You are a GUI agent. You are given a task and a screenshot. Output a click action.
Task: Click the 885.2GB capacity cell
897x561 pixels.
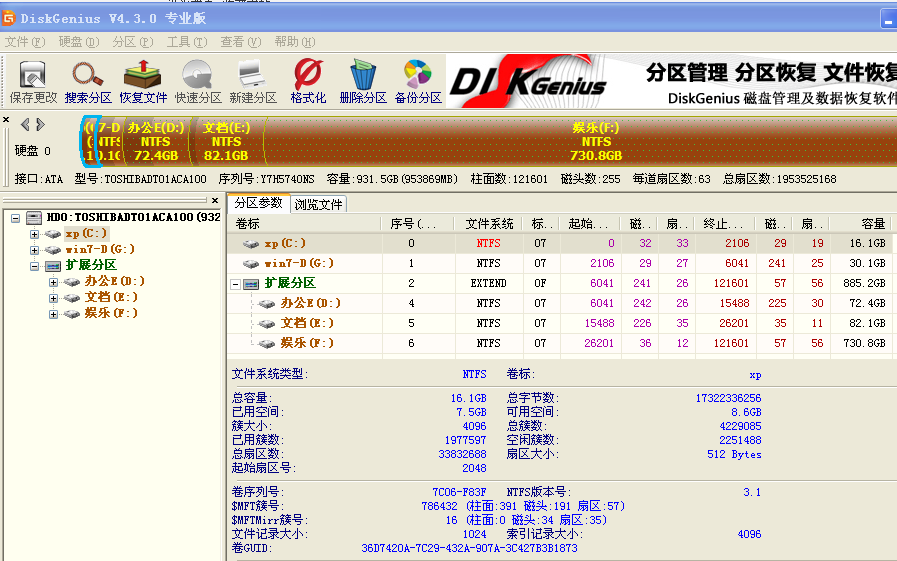[x=864, y=284]
